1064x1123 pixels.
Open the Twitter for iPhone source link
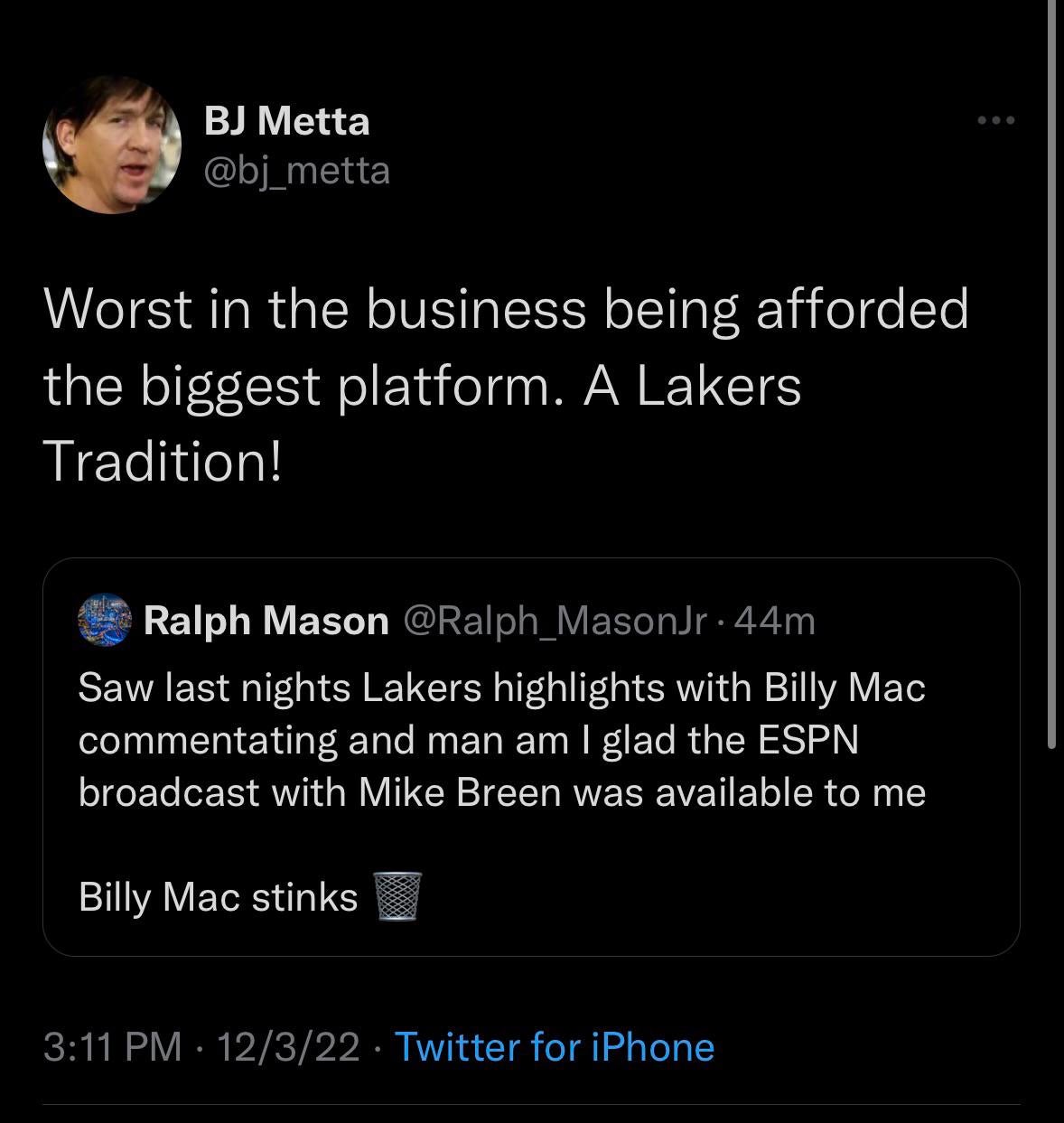click(x=555, y=1047)
